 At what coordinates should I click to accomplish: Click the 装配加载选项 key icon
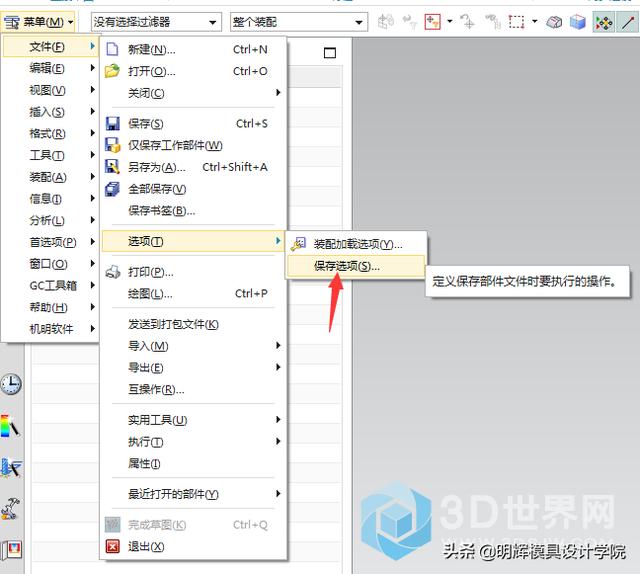(298, 244)
